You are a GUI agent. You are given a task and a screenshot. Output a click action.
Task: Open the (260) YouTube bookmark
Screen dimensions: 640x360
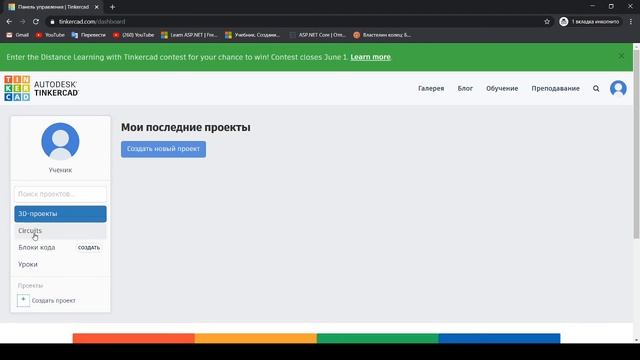pyautogui.click(x=133, y=35)
